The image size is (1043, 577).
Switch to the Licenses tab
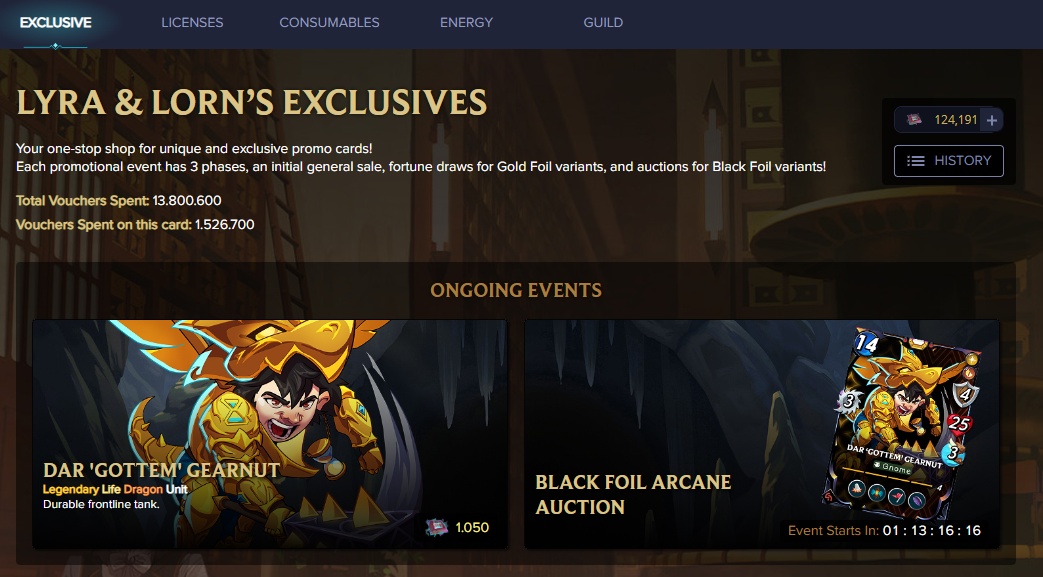pos(192,22)
